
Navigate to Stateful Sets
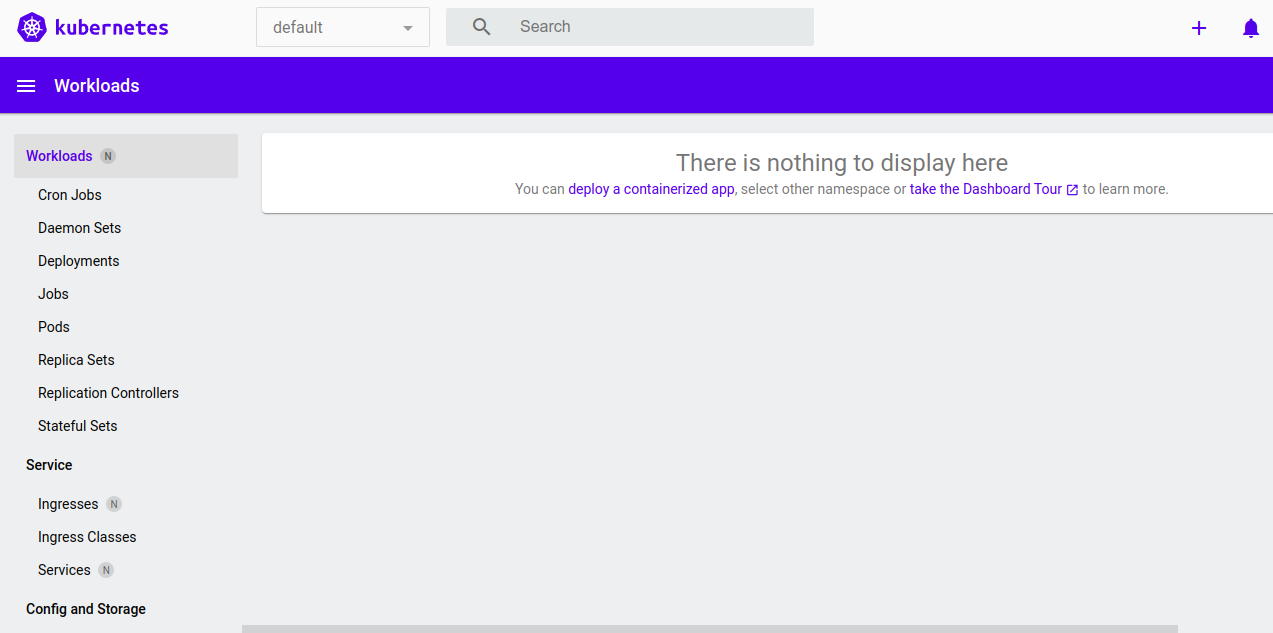(x=77, y=426)
